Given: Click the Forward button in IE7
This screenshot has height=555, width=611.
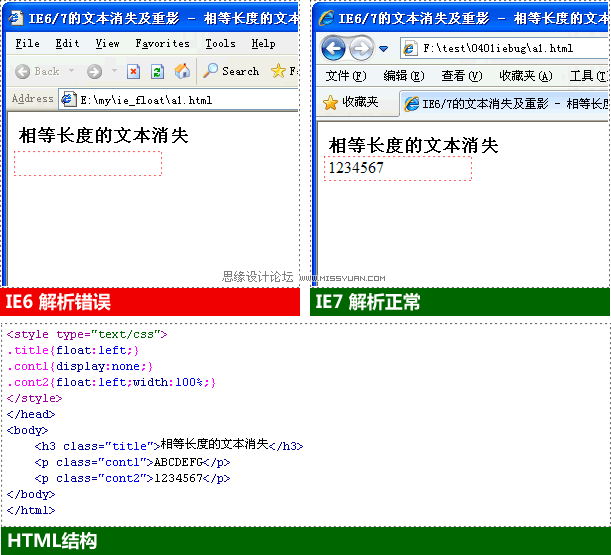Looking at the screenshot, I should (x=361, y=49).
